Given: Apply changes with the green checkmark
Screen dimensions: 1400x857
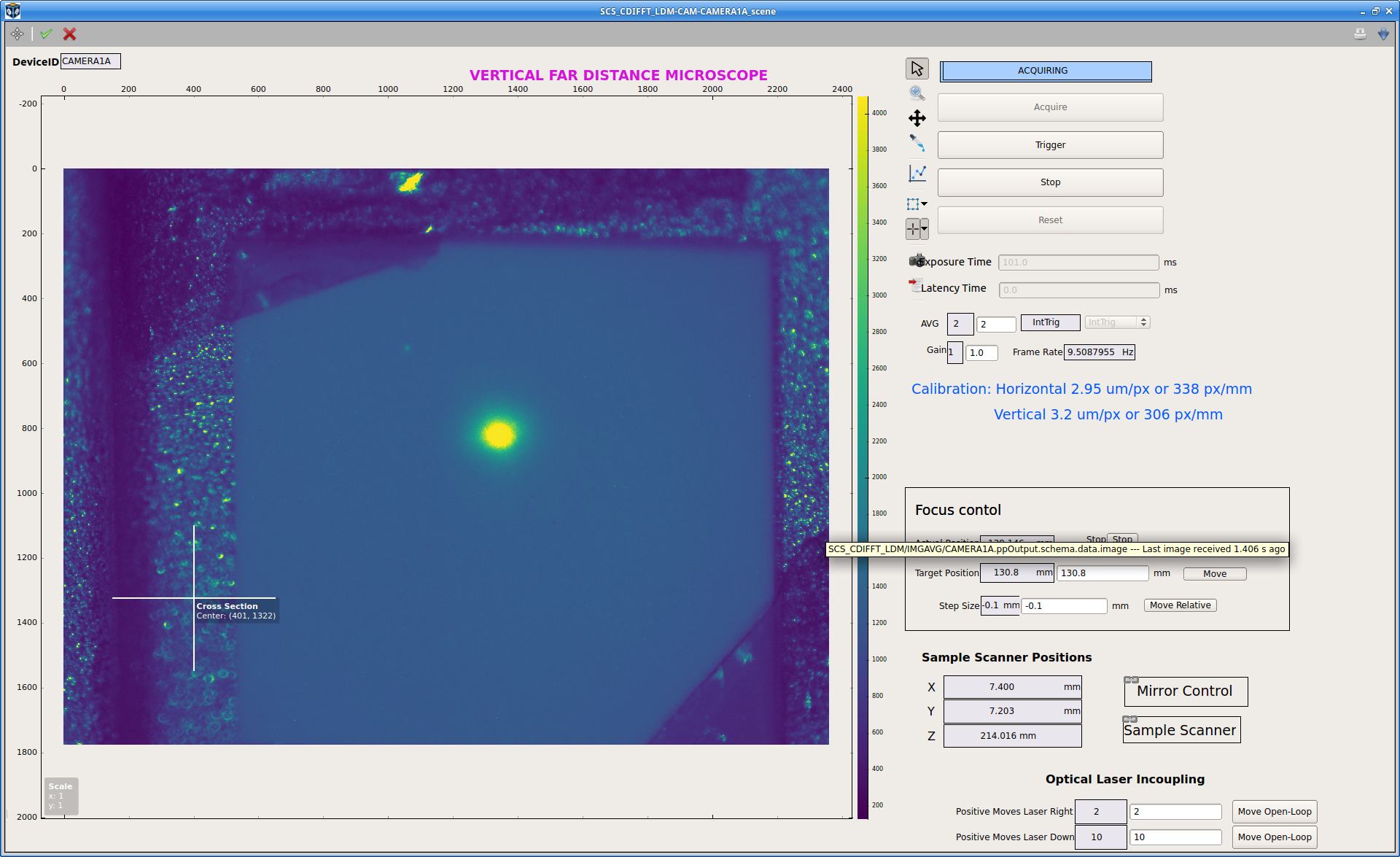Looking at the screenshot, I should (47, 34).
